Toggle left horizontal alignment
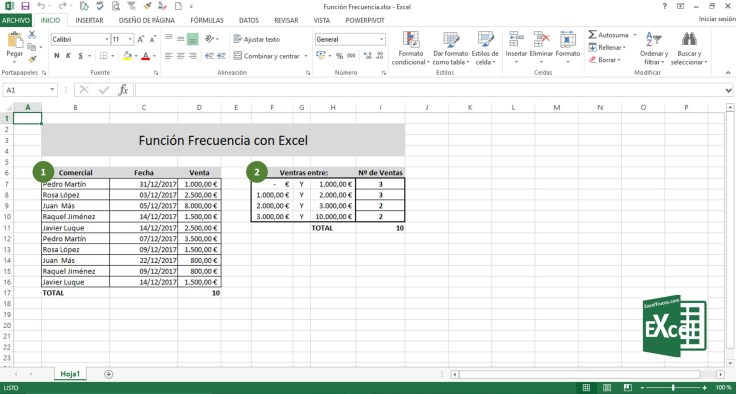 pos(169,56)
